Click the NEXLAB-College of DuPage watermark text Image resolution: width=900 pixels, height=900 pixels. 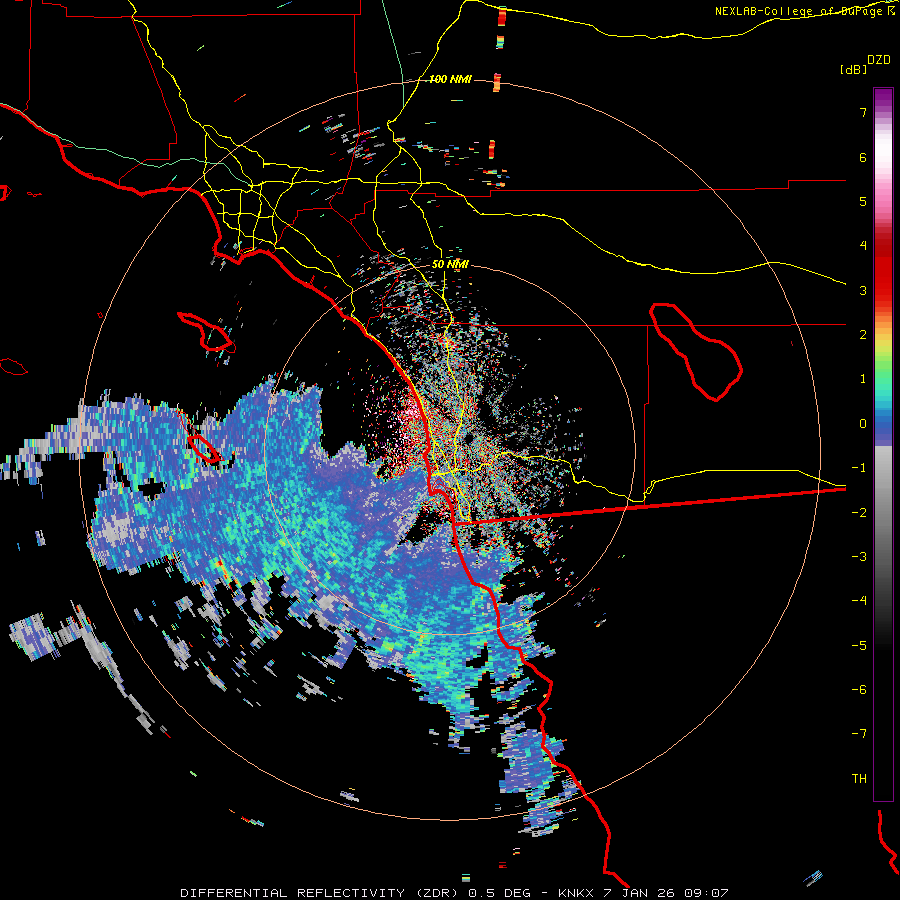[798, 11]
